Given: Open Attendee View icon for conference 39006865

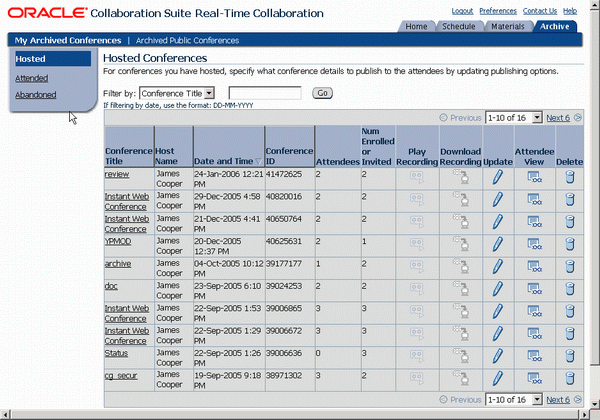Looking at the screenshot, I should click(535, 311).
